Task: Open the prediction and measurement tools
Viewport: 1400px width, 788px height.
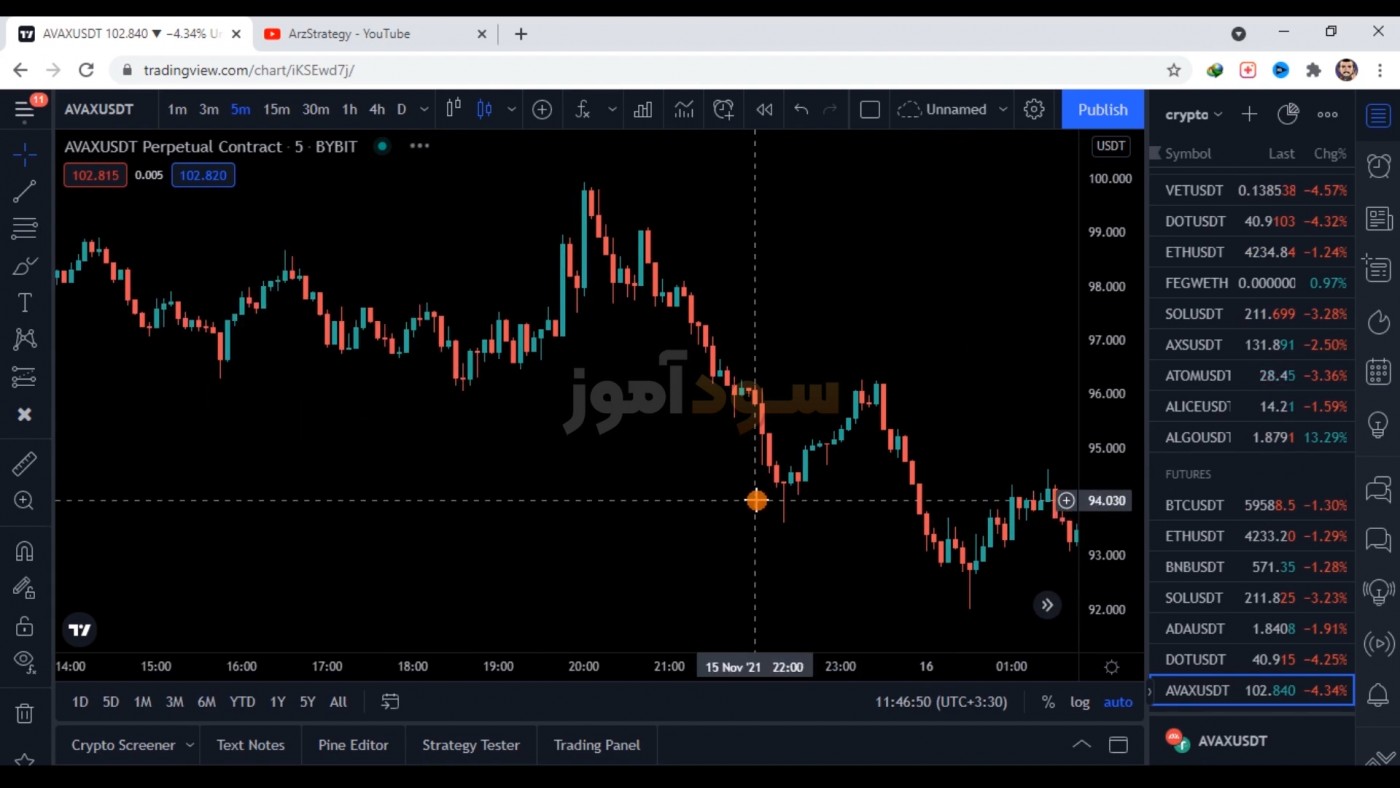Action: (24, 377)
